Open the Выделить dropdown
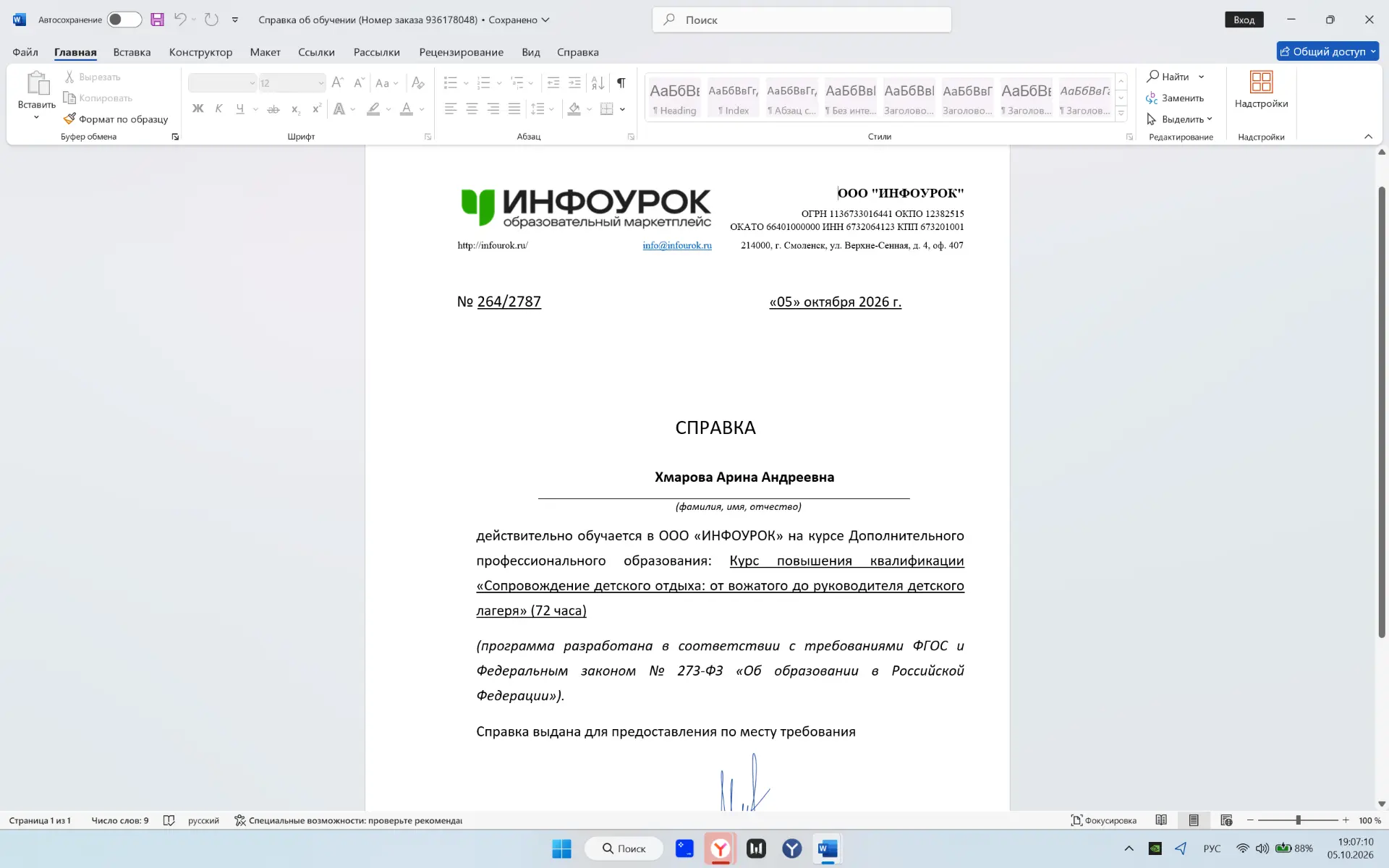1389x868 pixels. [1179, 119]
